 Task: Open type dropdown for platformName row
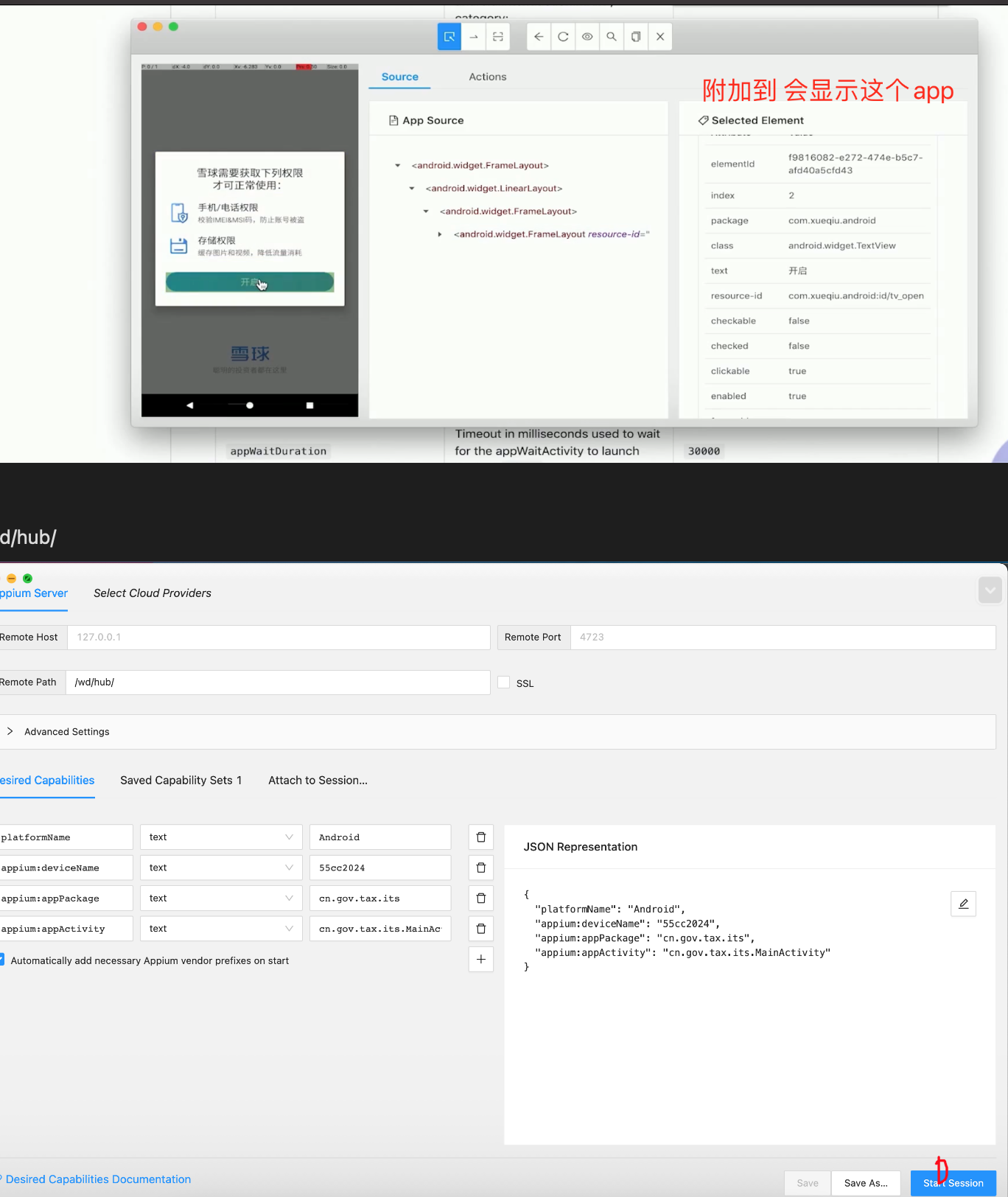click(221, 837)
